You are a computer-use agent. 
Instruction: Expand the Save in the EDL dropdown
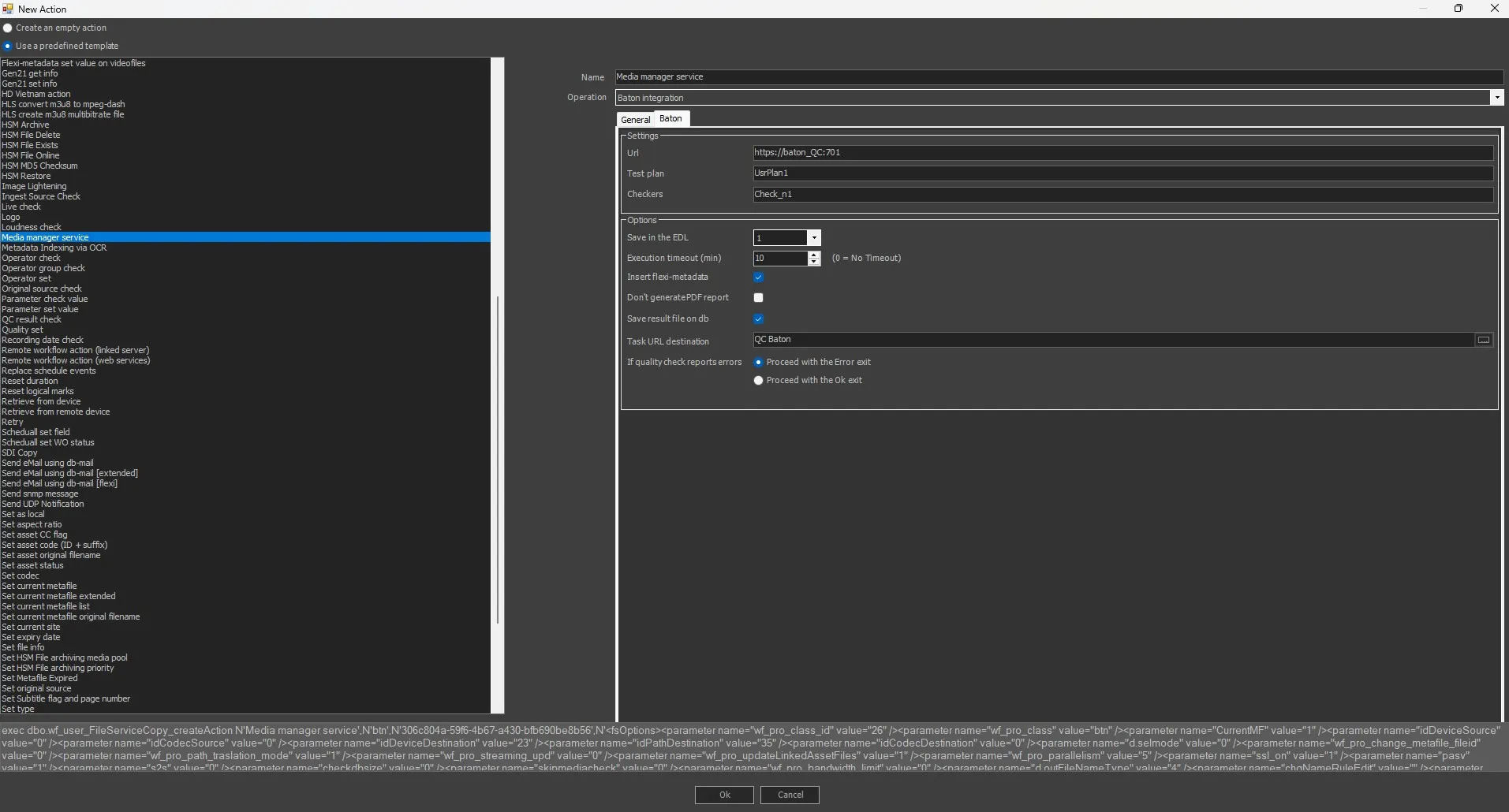pyautogui.click(x=814, y=238)
